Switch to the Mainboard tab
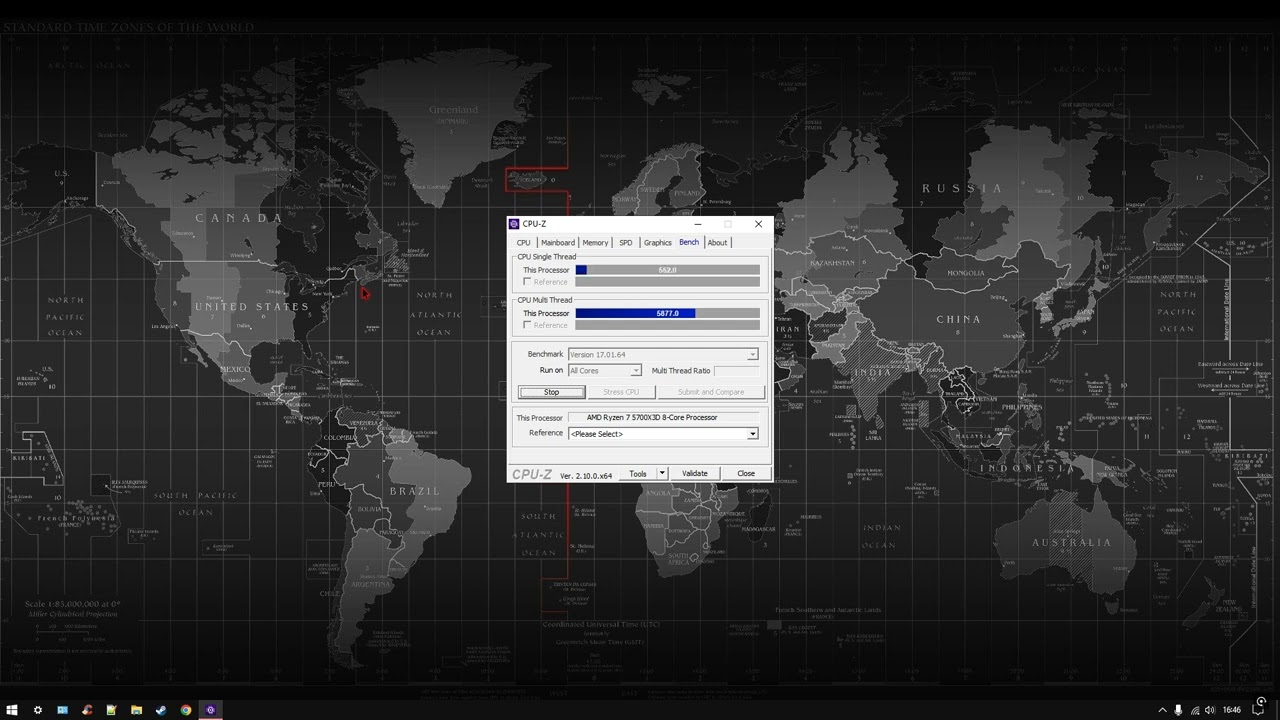Screen dimensions: 1280x720 [x=558, y=243]
